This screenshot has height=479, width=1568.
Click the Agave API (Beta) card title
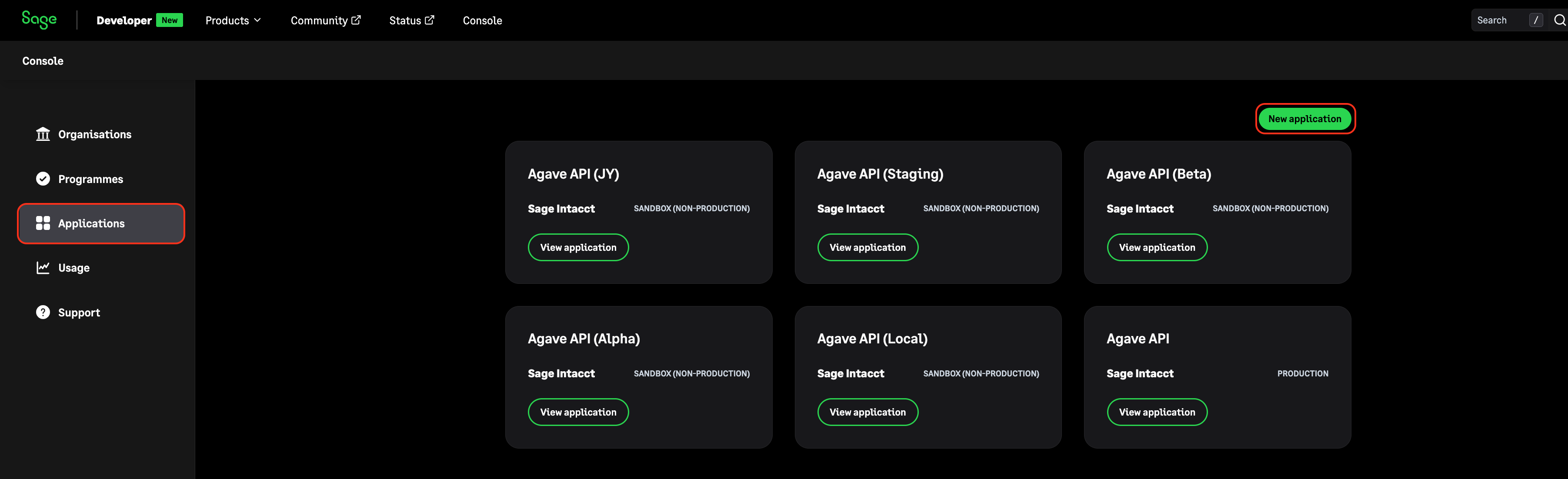pyautogui.click(x=1159, y=174)
